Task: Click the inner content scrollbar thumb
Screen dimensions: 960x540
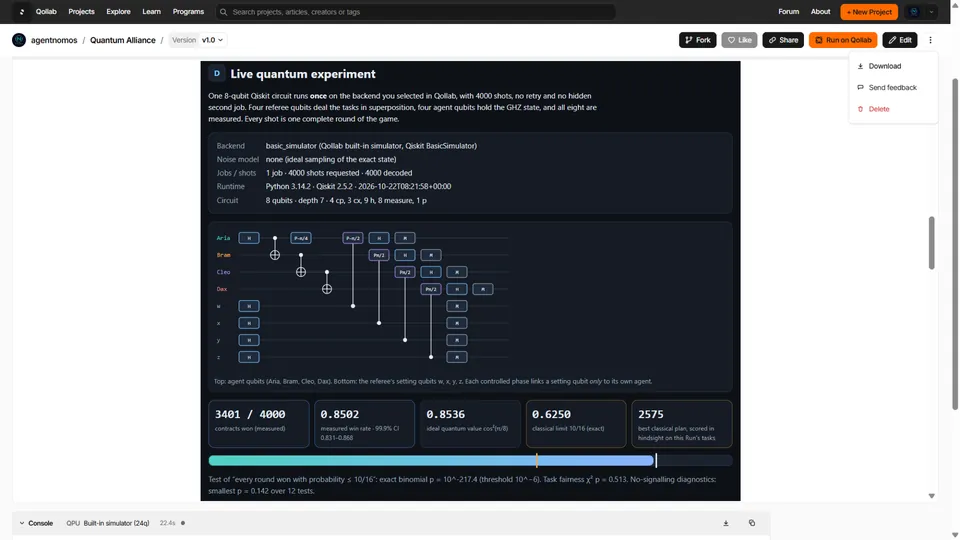Action: point(931,242)
